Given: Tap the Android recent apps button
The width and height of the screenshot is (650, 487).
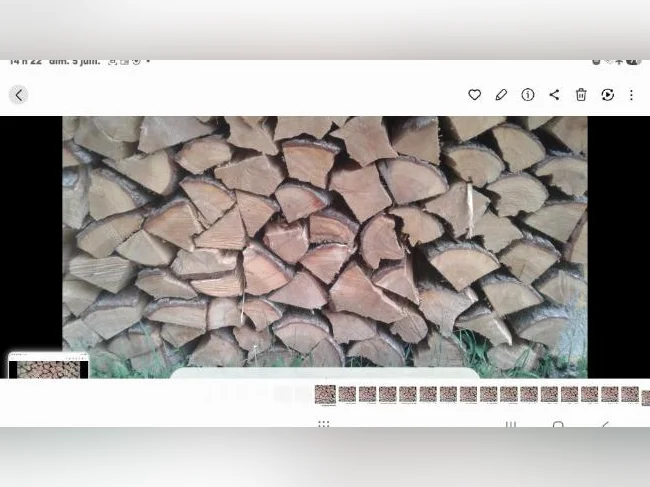Looking at the screenshot, I should coord(511,424).
